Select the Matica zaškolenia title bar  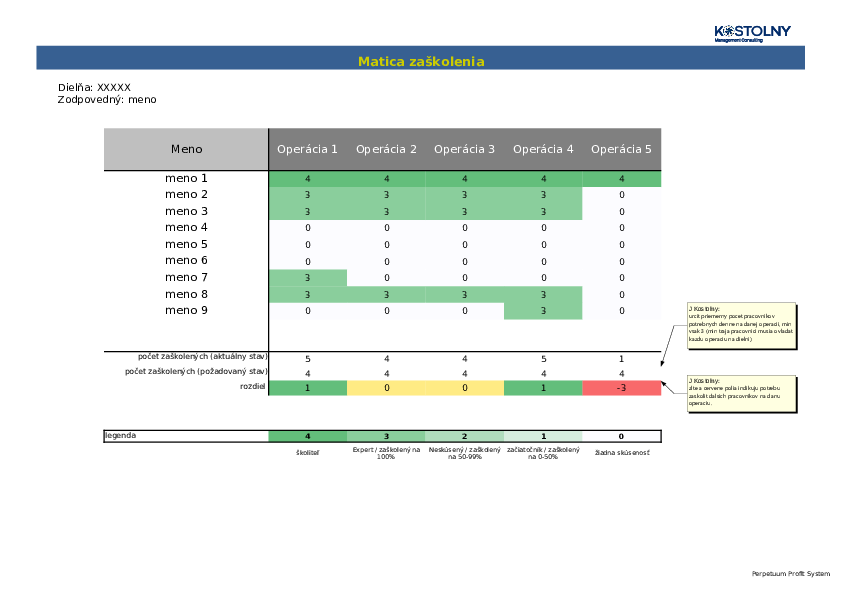coord(420,58)
